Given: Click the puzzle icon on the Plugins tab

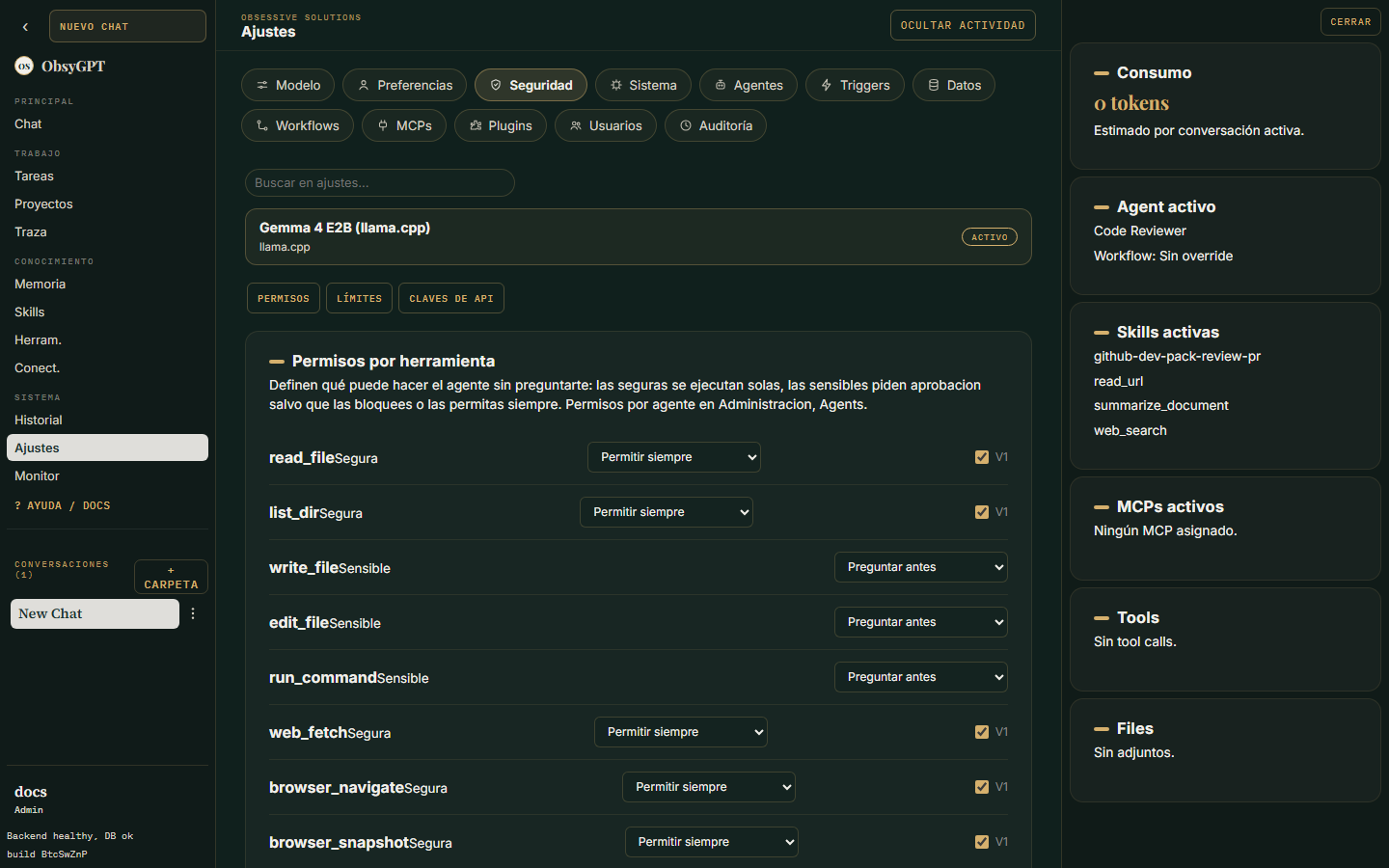Looking at the screenshot, I should 476,125.
